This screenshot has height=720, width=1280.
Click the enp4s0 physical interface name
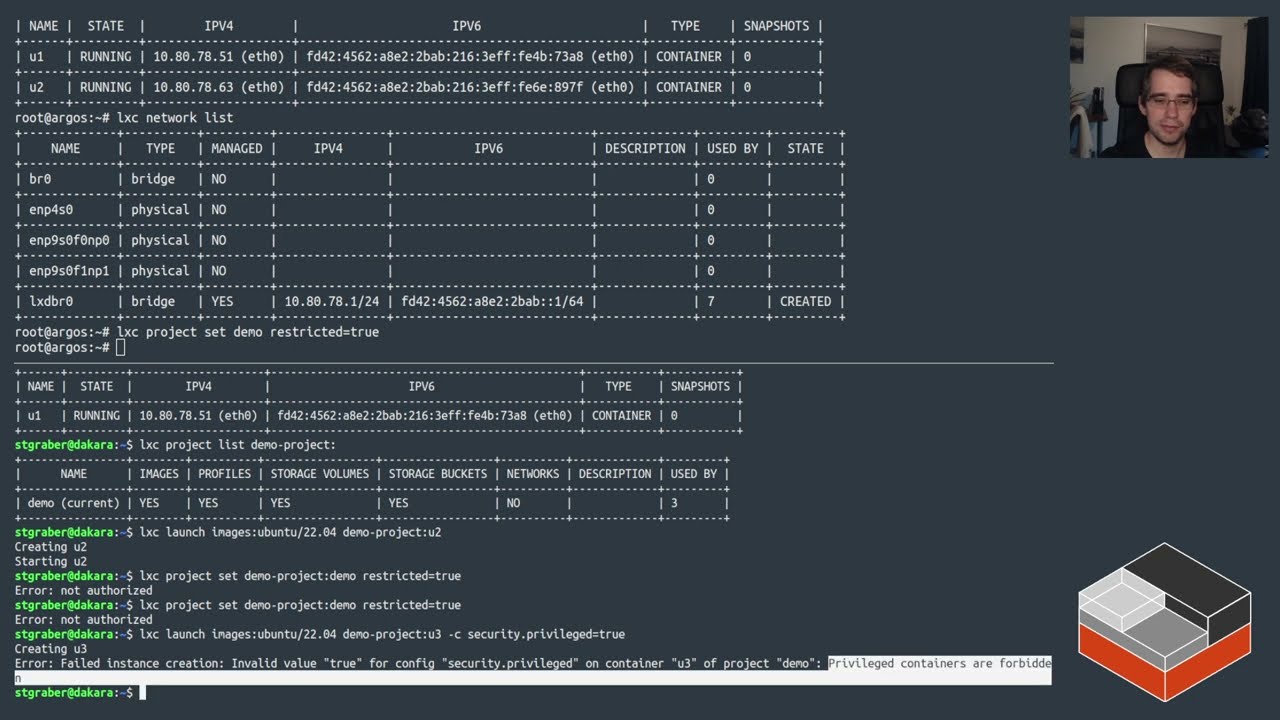point(51,210)
